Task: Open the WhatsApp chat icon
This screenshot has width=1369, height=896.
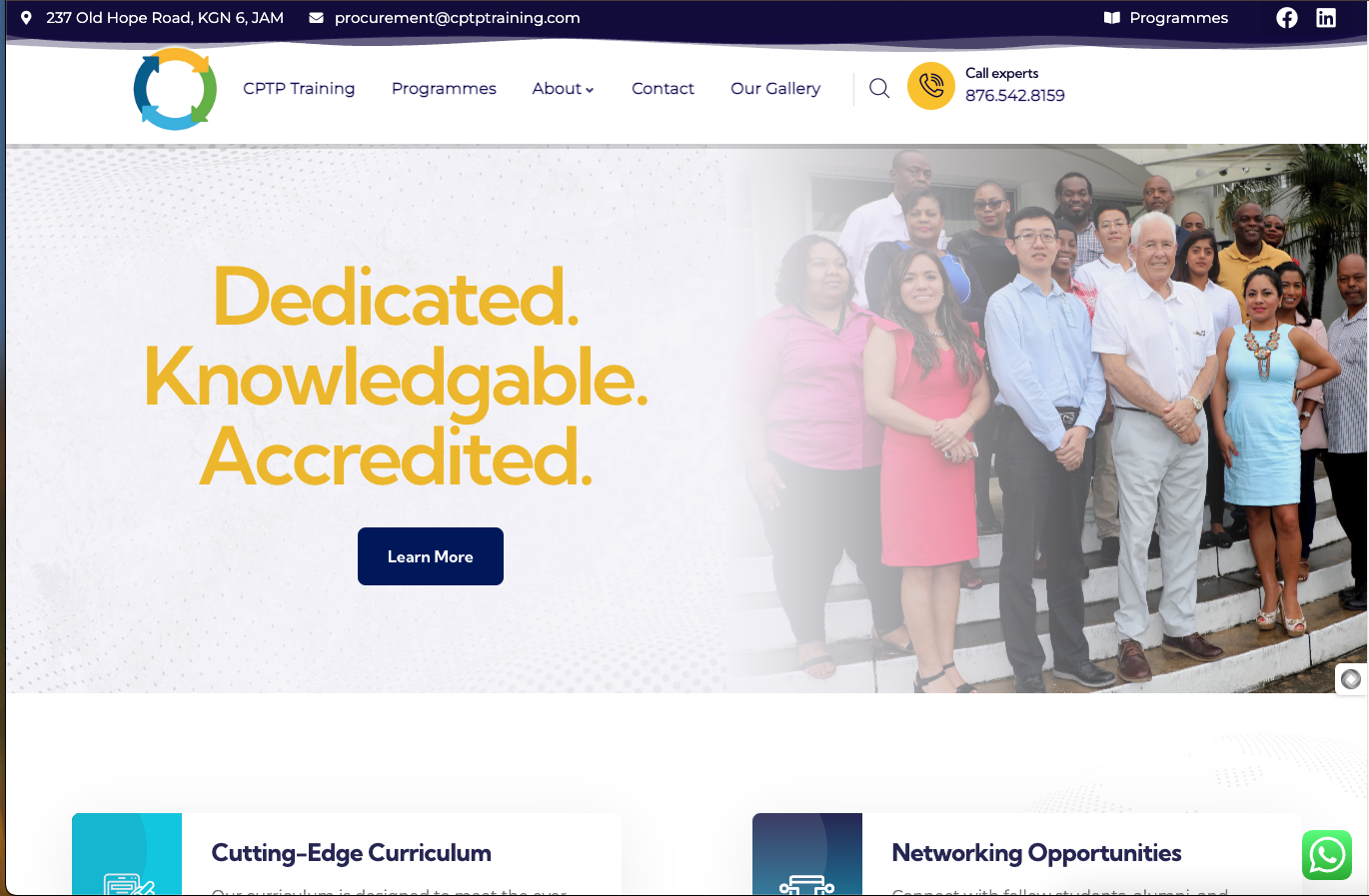Action: pyautogui.click(x=1327, y=855)
